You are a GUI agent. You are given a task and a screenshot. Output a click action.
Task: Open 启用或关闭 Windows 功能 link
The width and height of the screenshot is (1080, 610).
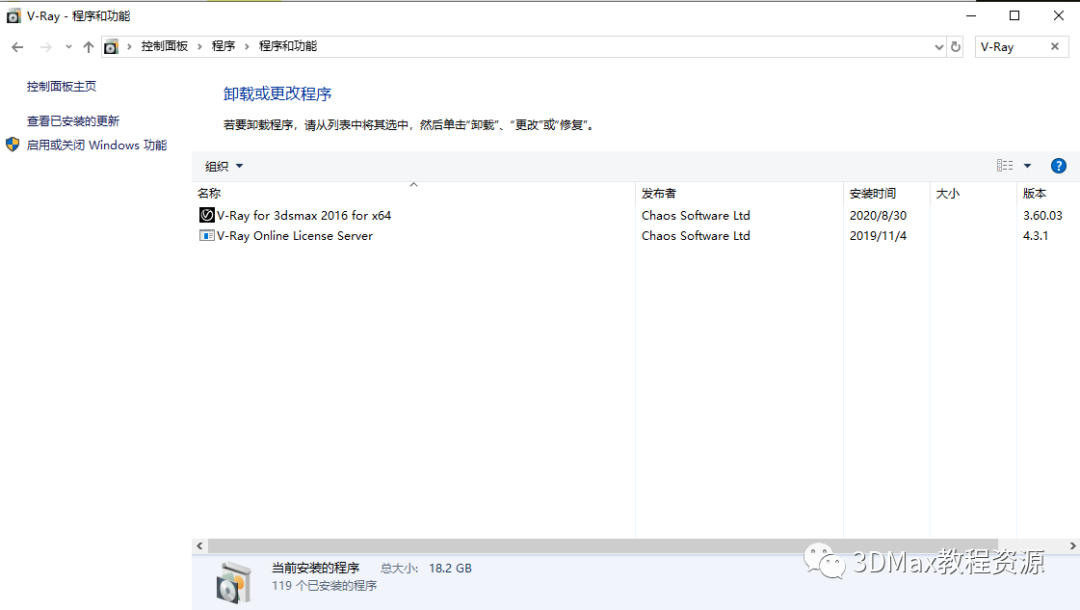pos(96,145)
